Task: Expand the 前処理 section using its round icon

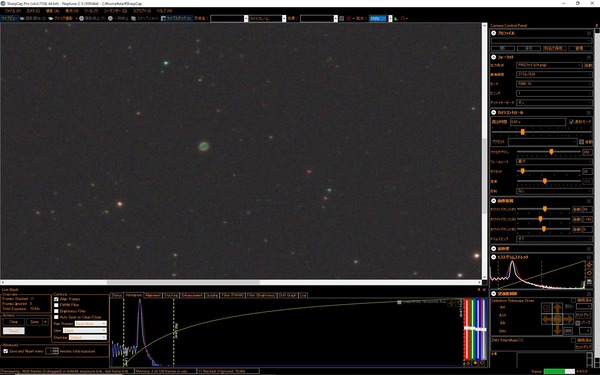Action: [494, 249]
